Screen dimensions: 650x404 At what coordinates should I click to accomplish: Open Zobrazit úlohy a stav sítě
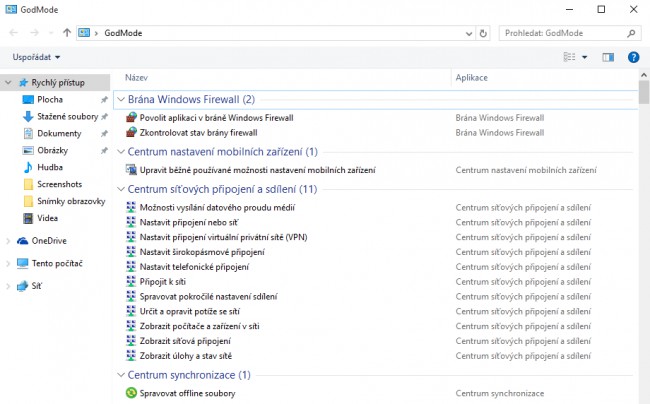(186, 356)
